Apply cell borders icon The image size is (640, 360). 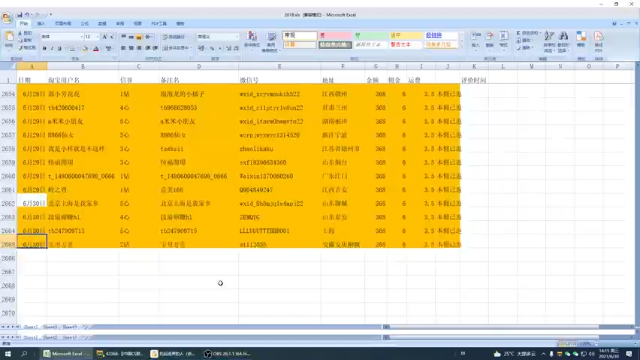pos(72,49)
